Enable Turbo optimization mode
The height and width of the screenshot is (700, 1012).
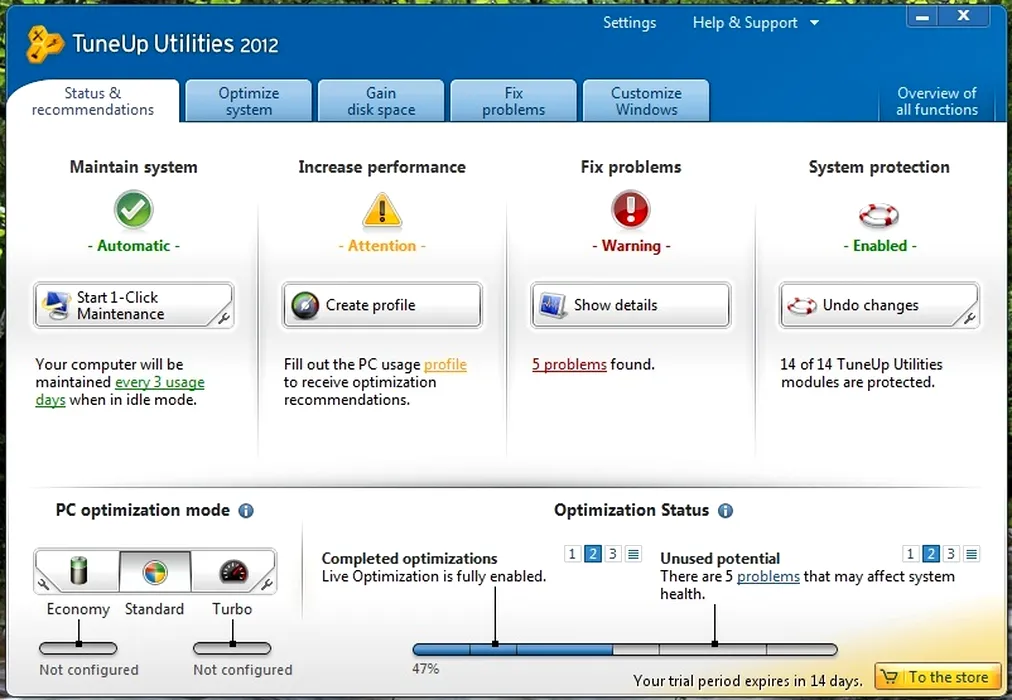click(x=232, y=572)
